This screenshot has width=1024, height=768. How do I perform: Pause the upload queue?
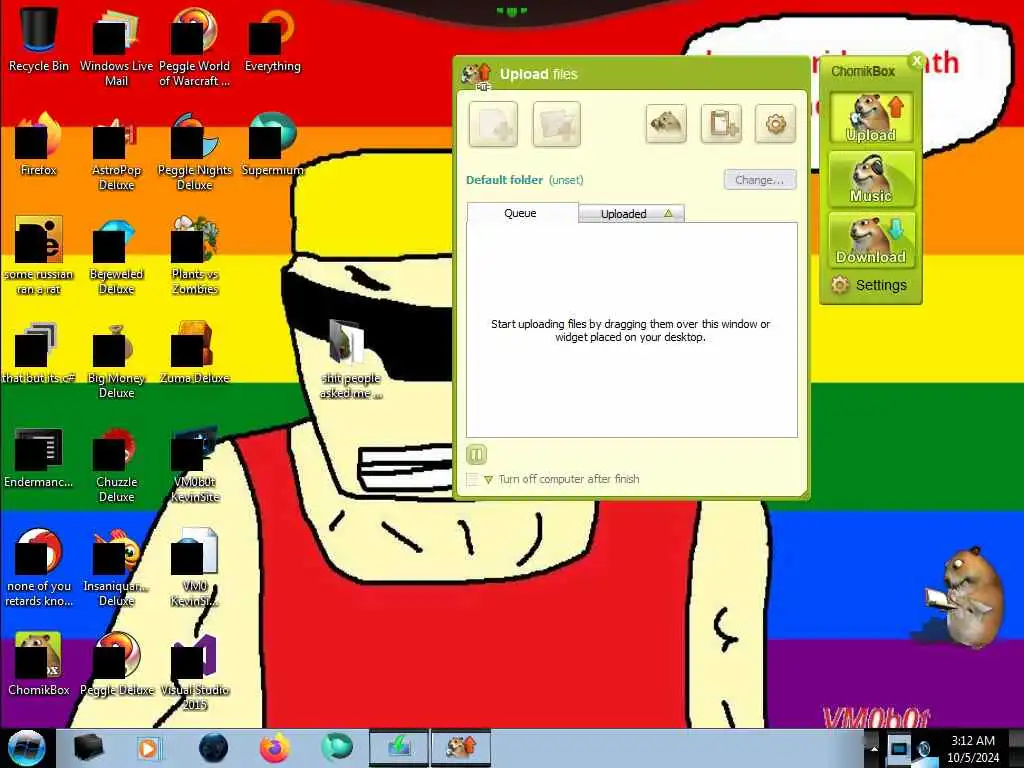pyautogui.click(x=476, y=455)
